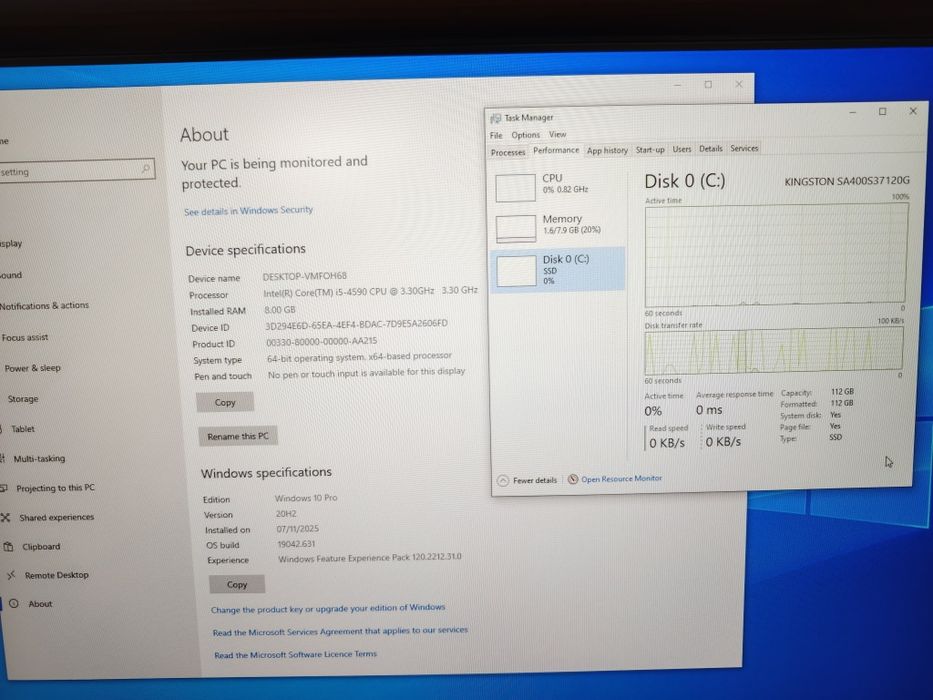
Task: Open Notifications & actions settings
Action: 45,305
